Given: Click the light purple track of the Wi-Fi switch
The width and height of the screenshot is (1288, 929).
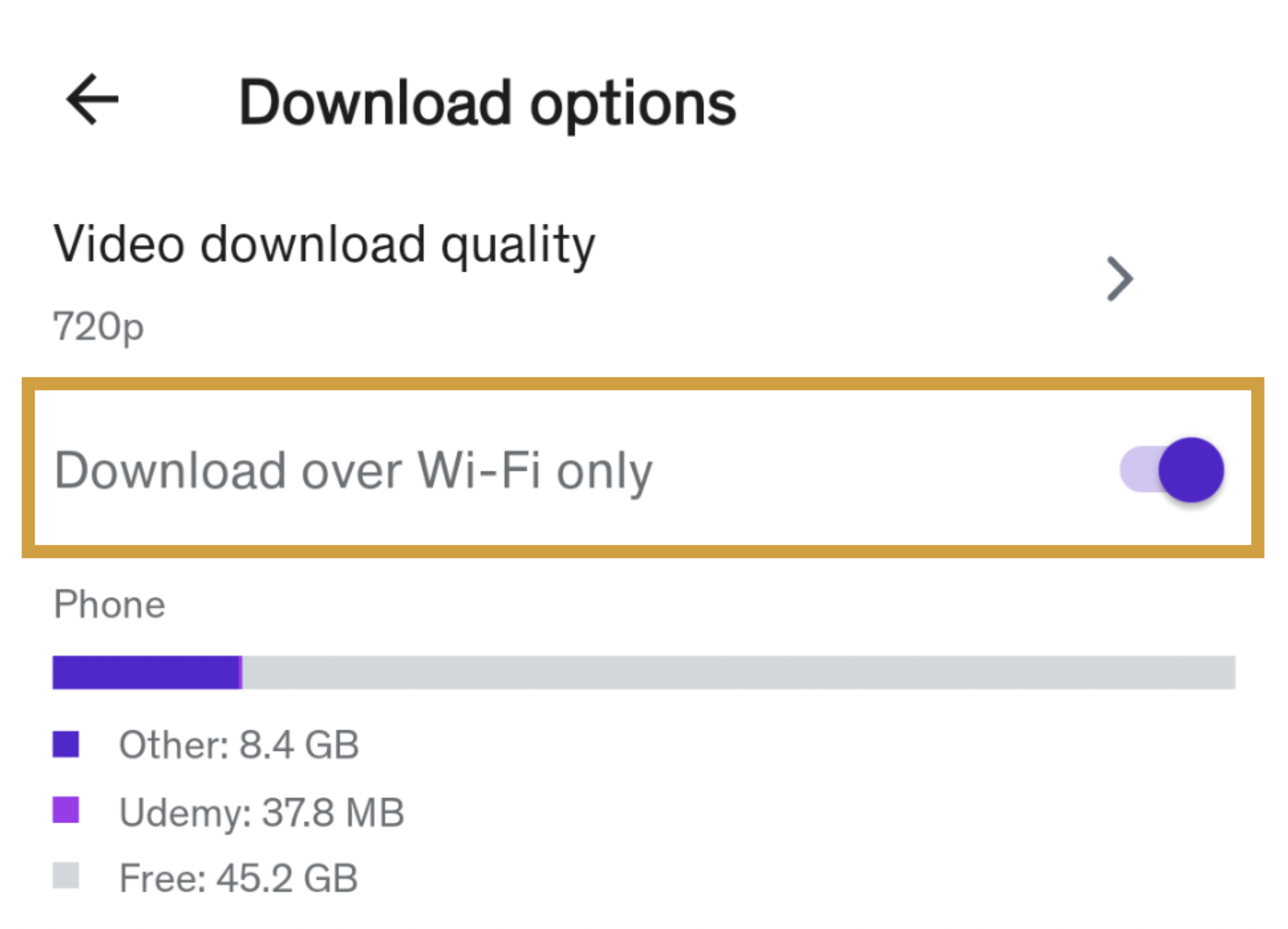Looking at the screenshot, I should point(1137,470).
